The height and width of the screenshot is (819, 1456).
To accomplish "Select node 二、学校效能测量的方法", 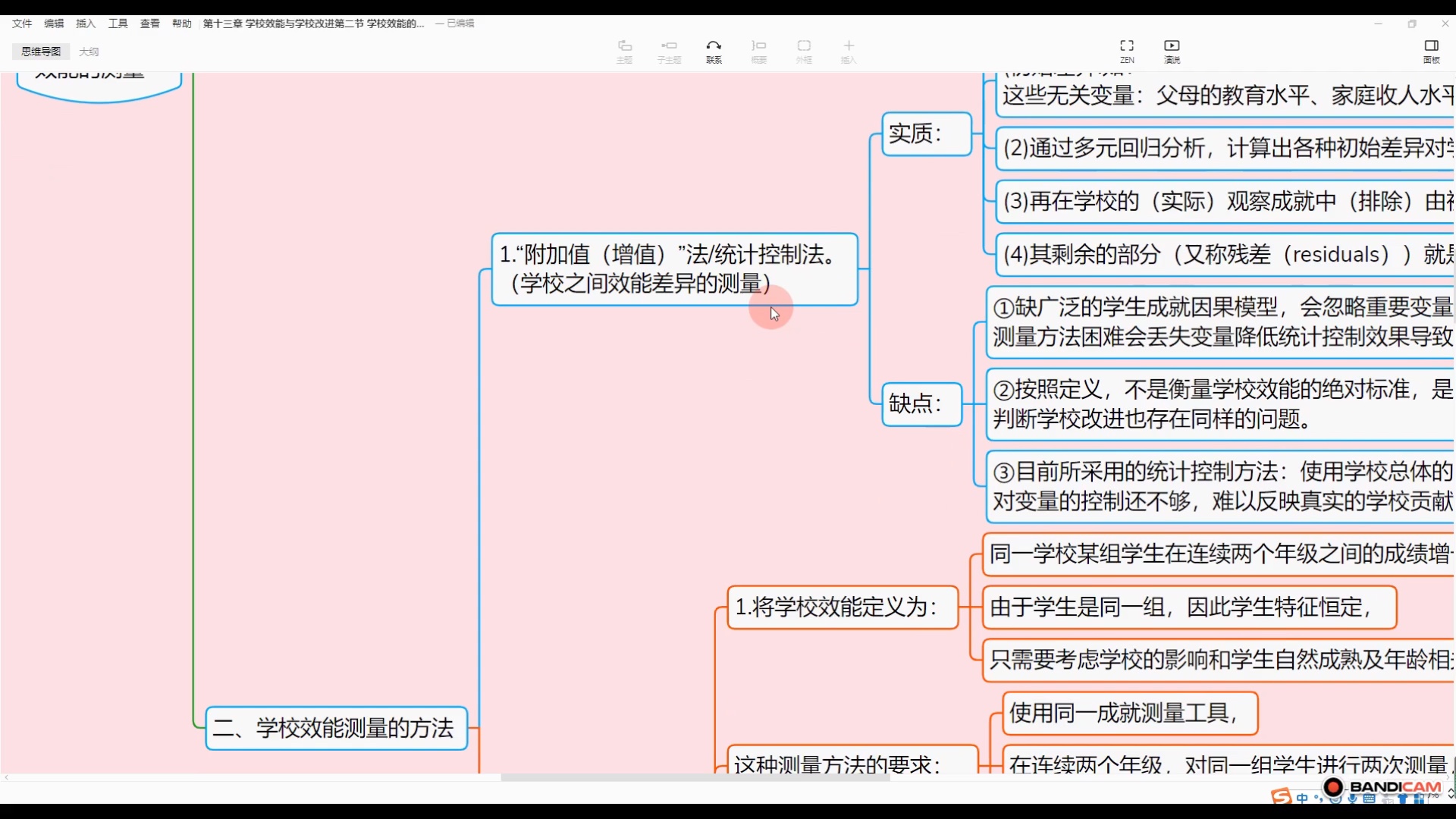I will point(337,728).
